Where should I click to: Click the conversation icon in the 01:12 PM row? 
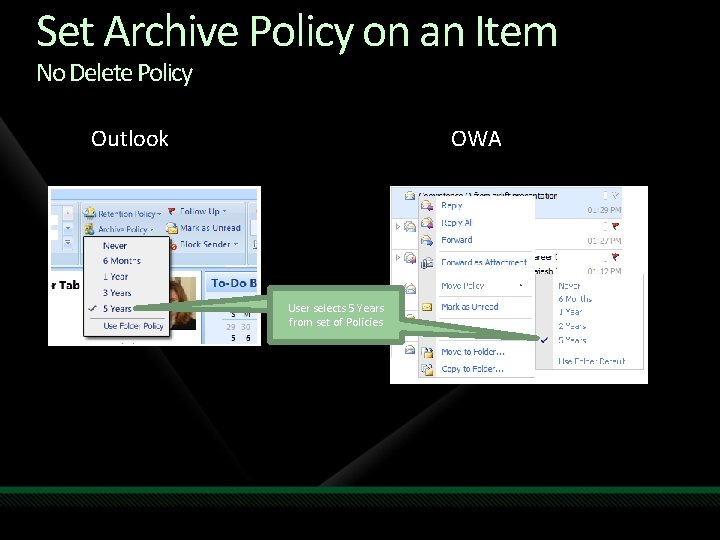410,258
